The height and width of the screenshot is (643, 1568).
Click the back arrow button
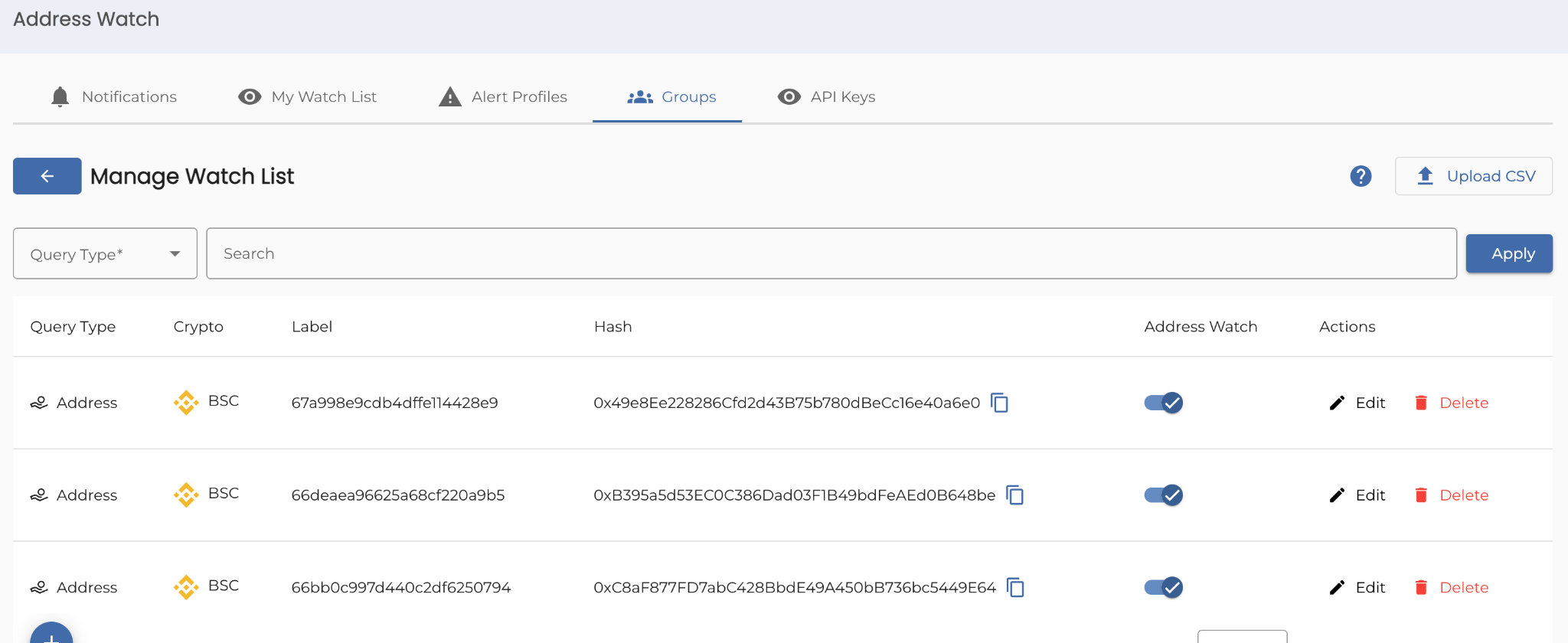(x=47, y=176)
